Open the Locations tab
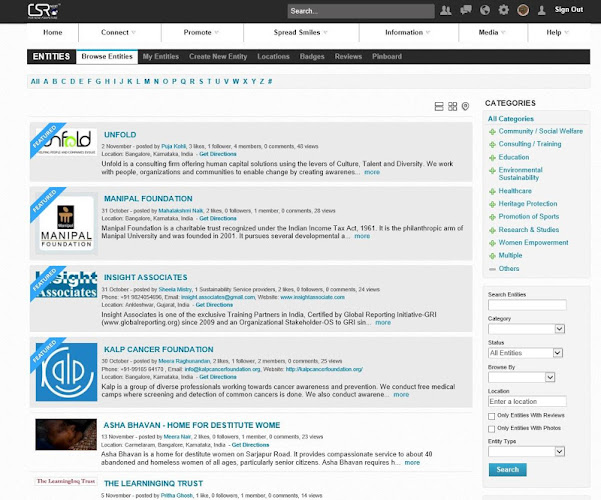 pos(273,57)
